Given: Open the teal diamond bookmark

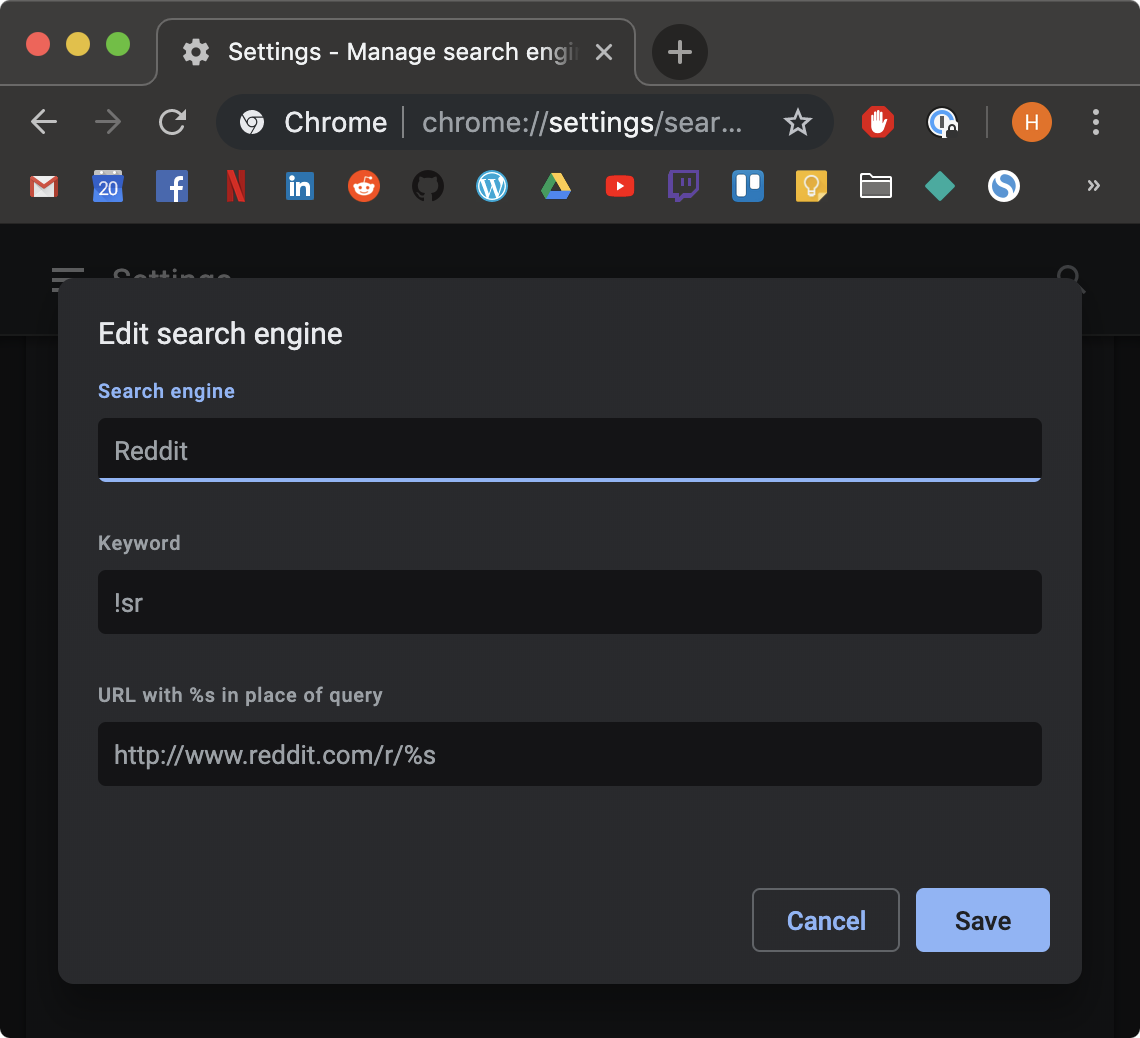Looking at the screenshot, I should coord(939,187).
